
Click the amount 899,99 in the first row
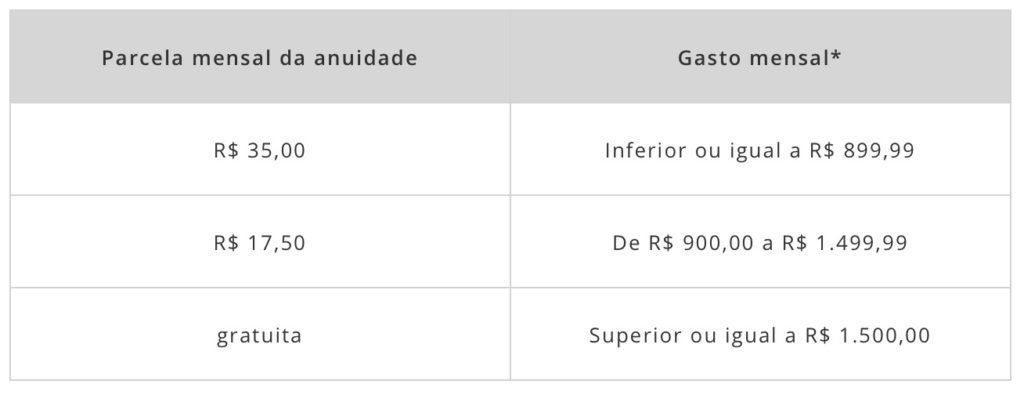[879, 151]
